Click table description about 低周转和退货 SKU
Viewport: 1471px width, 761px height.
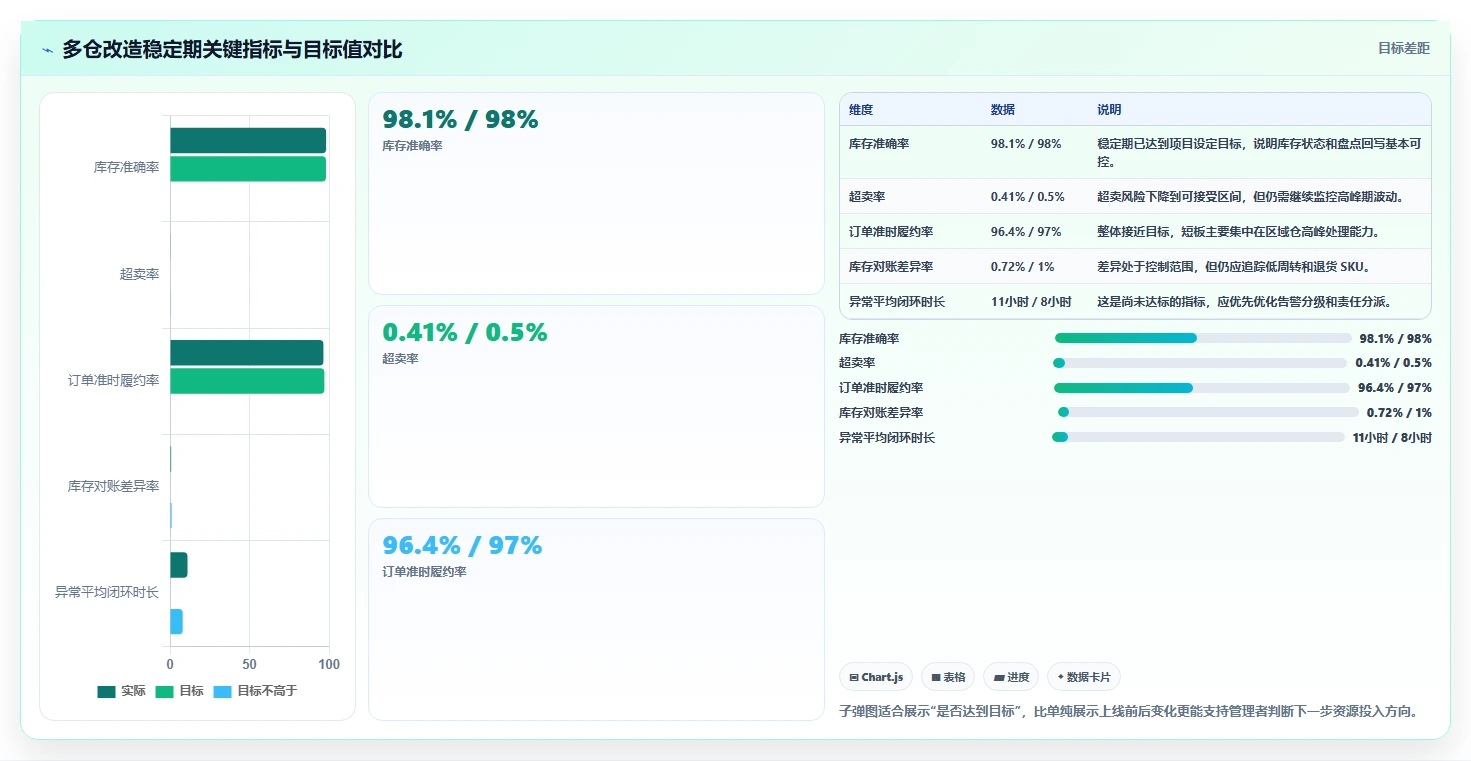point(1233,266)
